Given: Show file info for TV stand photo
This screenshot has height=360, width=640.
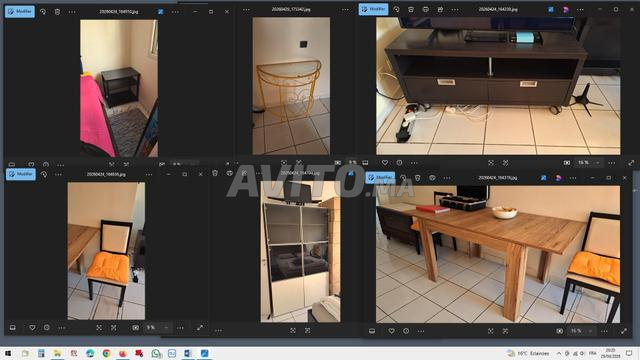Looking at the screenshot, I should 400,162.
